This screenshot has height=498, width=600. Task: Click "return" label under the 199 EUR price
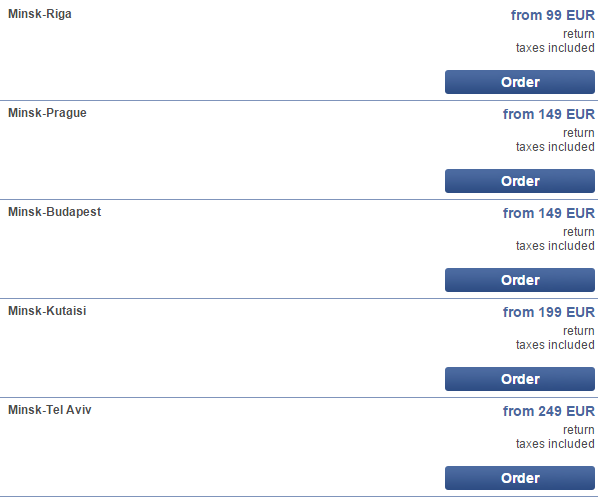click(x=578, y=331)
